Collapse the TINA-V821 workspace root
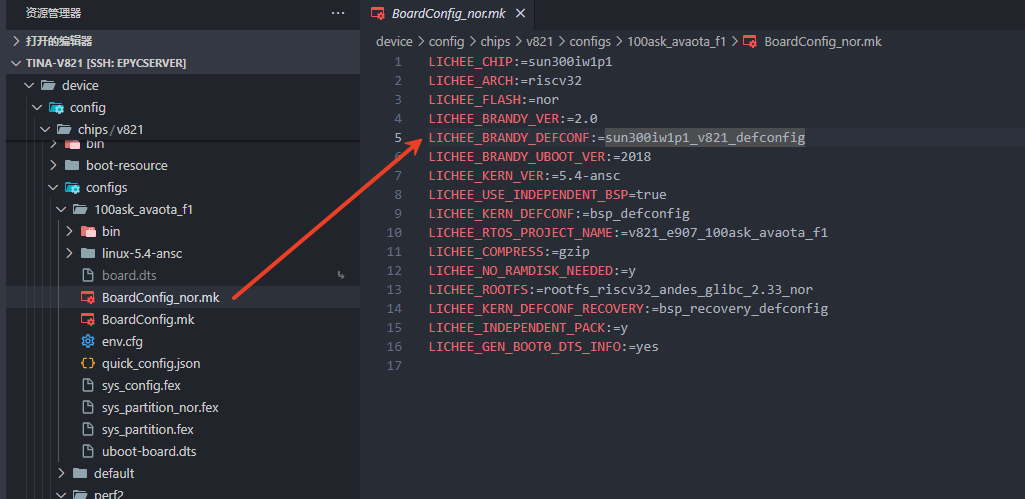The height and width of the screenshot is (499, 1025). [16, 63]
